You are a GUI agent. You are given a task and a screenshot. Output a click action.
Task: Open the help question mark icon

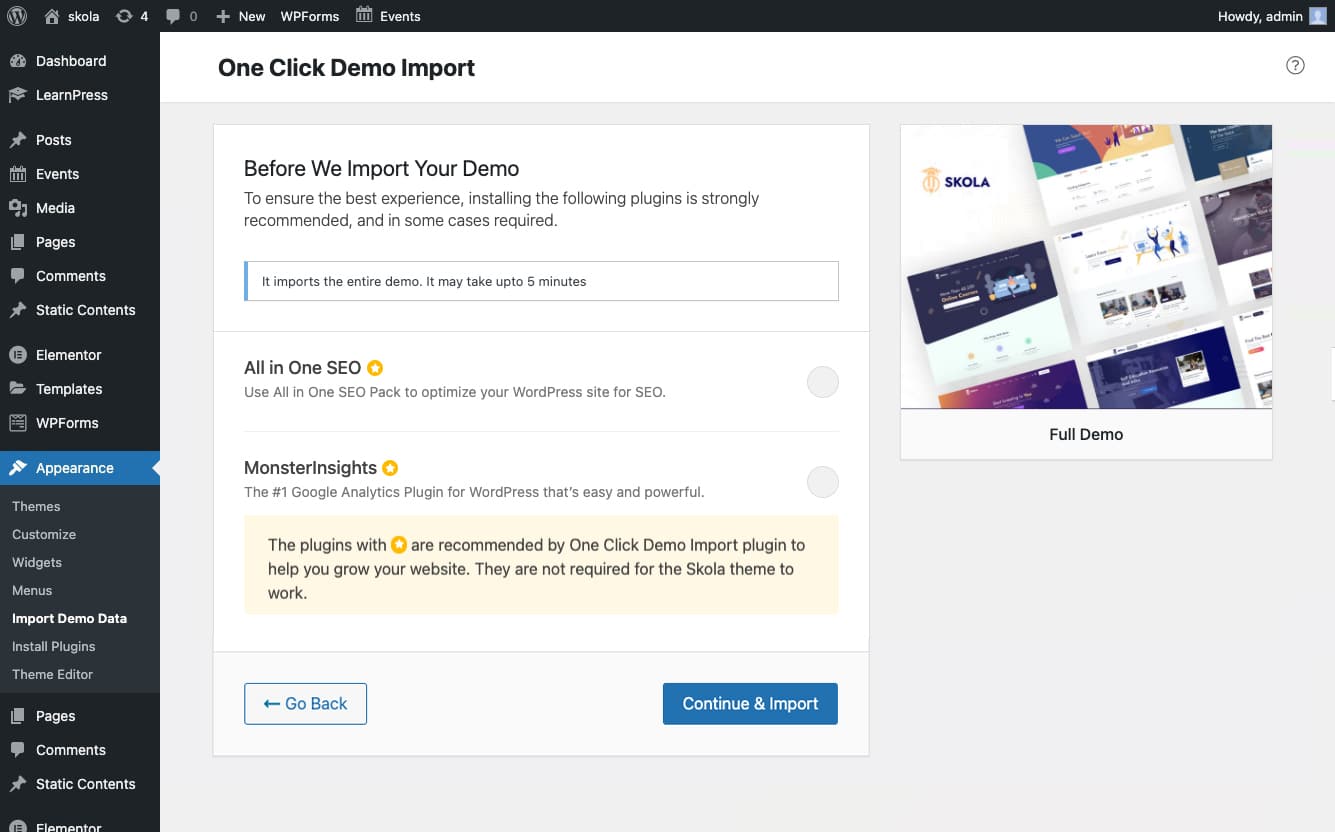click(1295, 66)
